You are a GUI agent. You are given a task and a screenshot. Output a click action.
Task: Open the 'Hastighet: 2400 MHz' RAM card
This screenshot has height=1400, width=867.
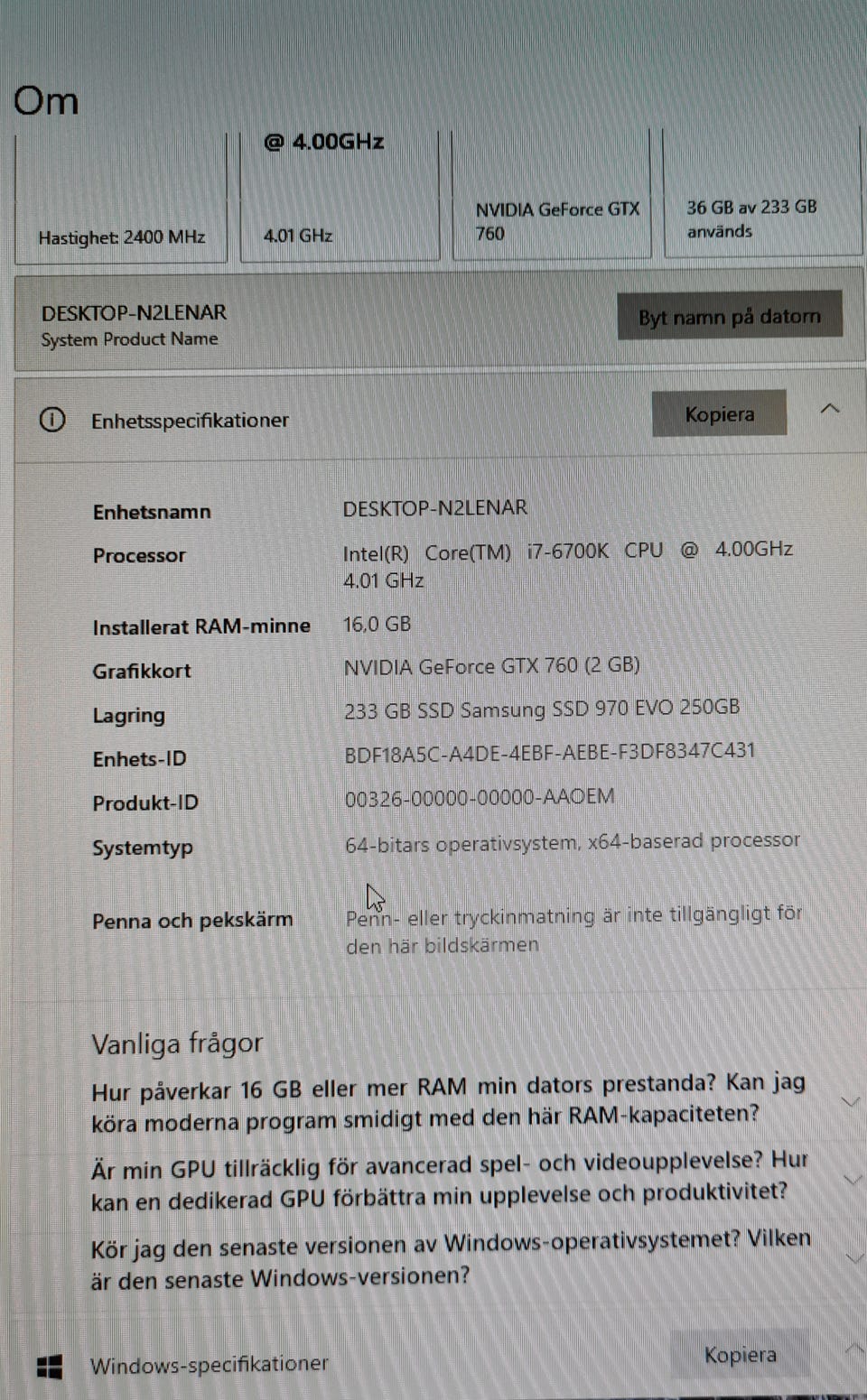pyautogui.click(x=121, y=197)
